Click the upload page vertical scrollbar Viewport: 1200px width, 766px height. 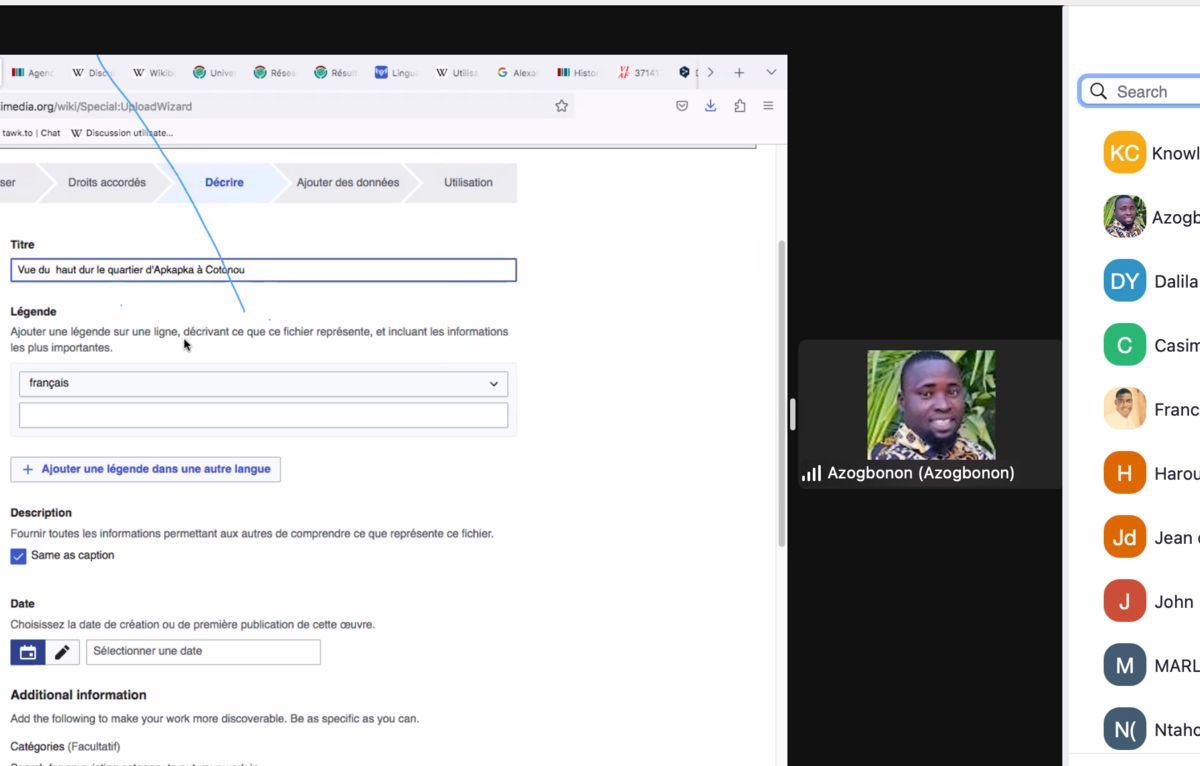point(782,394)
